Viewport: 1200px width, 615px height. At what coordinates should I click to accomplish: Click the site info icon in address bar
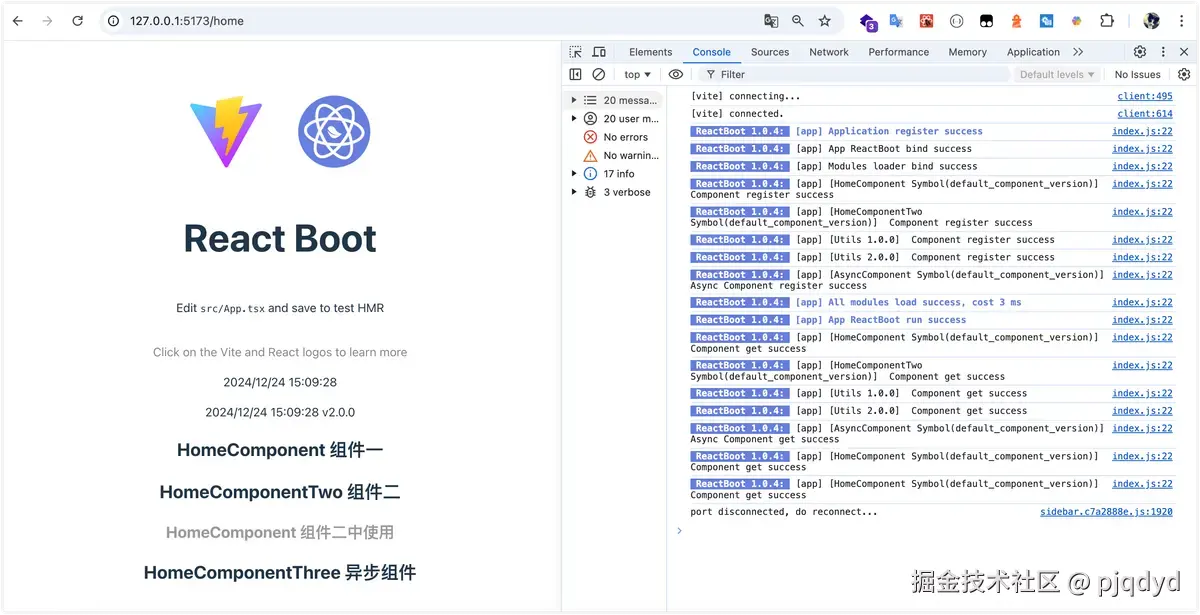[114, 20]
